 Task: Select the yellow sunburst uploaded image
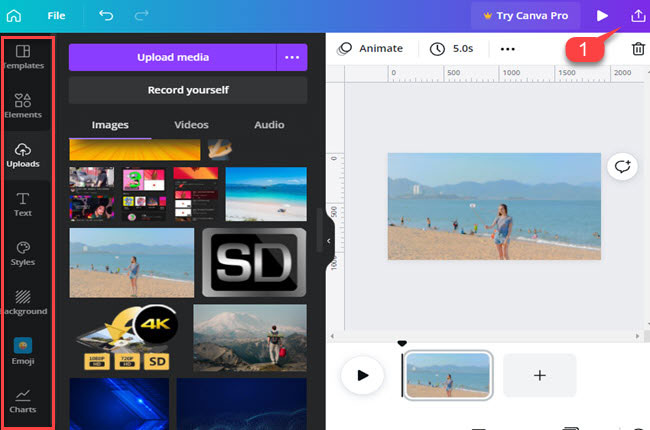[135, 150]
